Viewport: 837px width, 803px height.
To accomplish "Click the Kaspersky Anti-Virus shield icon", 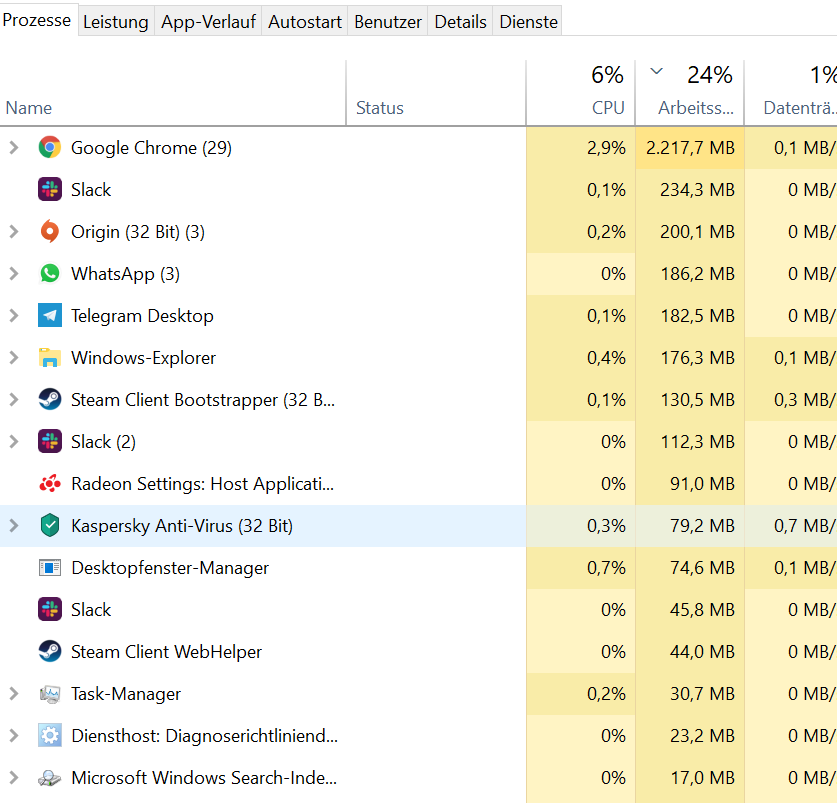I will [x=50, y=525].
